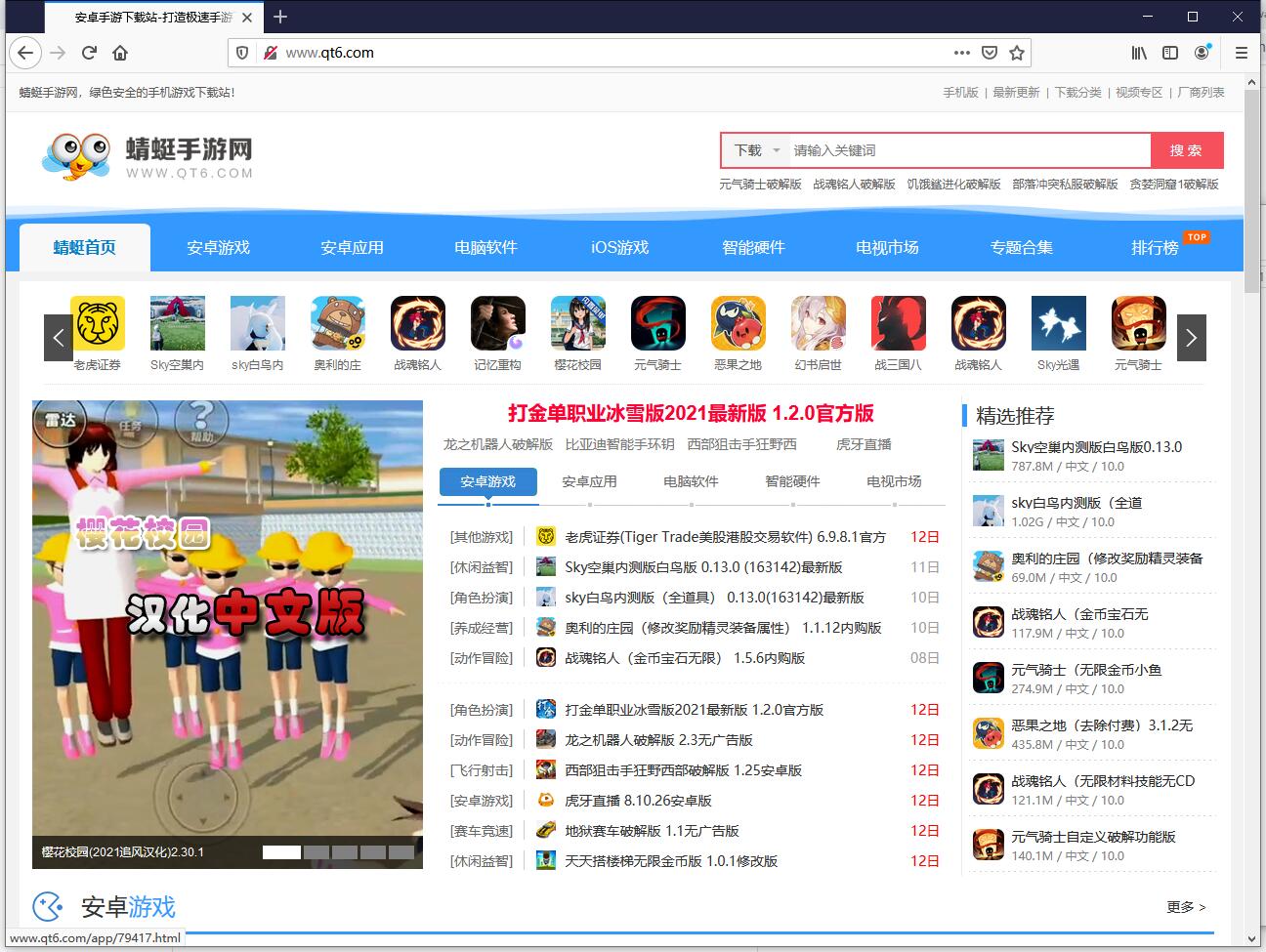Open 天天搭楼梯无限金币版 list entry

(x=671, y=861)
